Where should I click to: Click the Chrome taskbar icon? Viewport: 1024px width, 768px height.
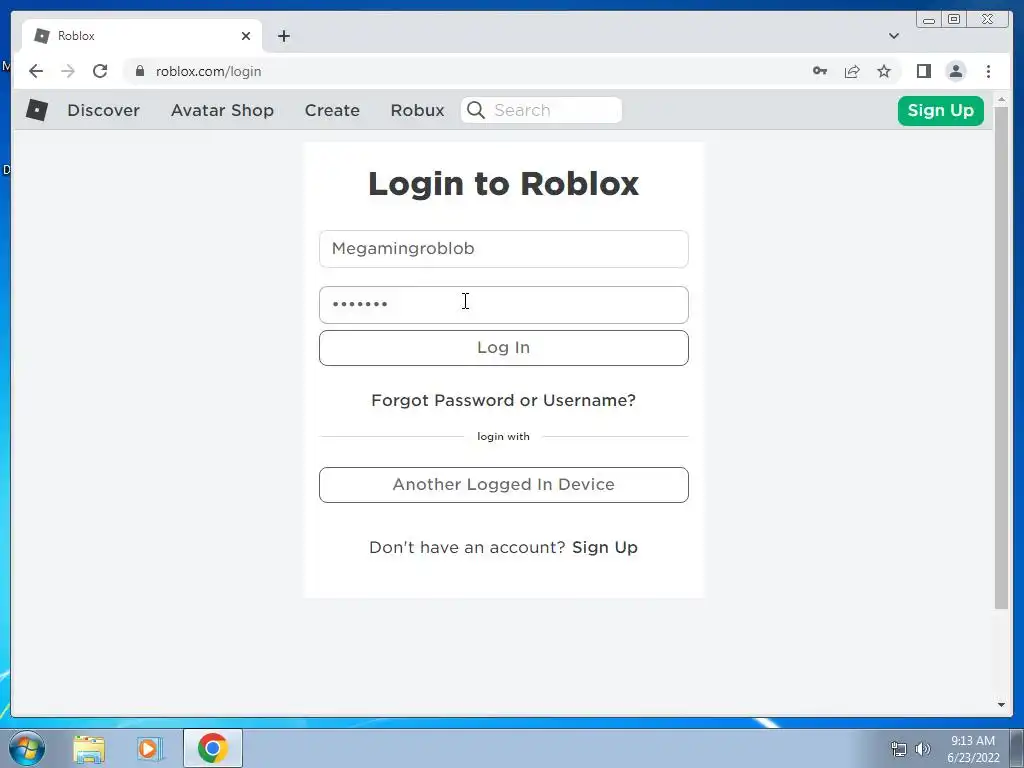tap(212, 748)
